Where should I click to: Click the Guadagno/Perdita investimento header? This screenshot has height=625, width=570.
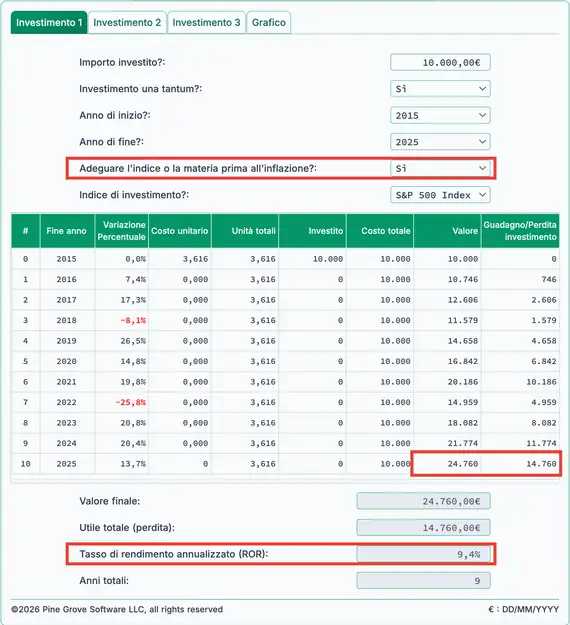pyautogui.click(x=520, y=231)
